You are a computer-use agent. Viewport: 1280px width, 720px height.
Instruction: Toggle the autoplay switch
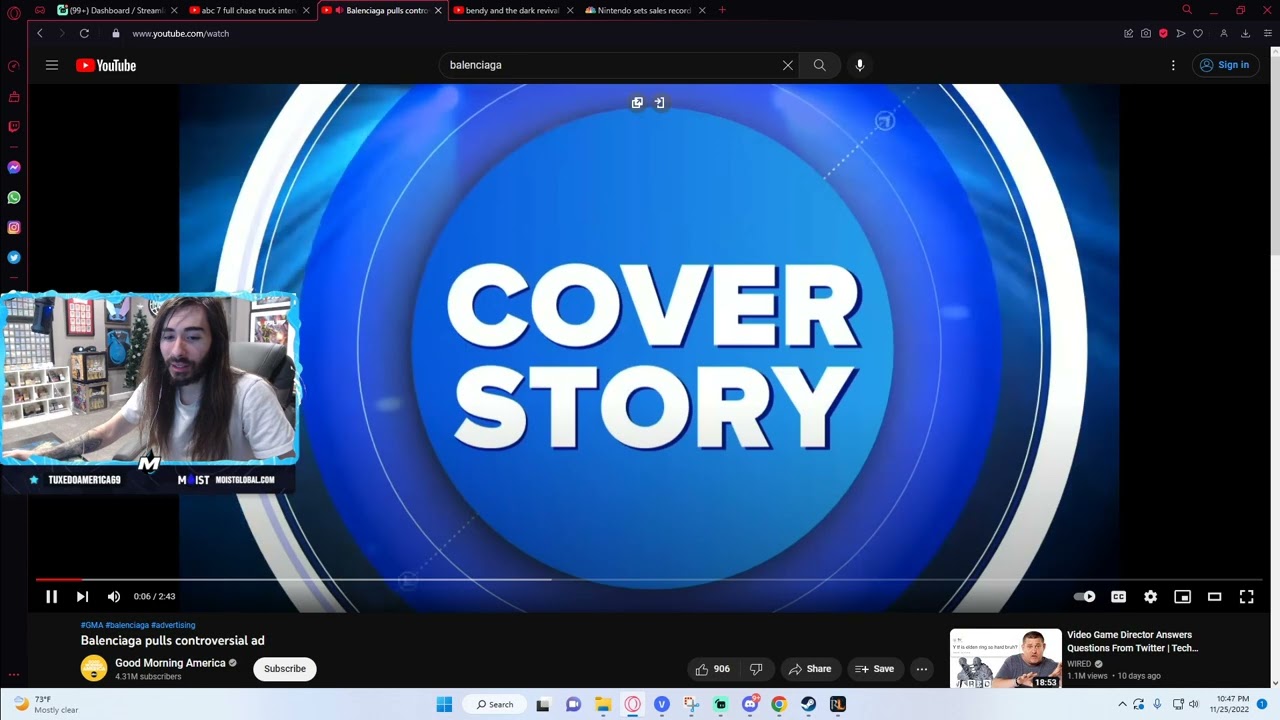coord(1085,597)
